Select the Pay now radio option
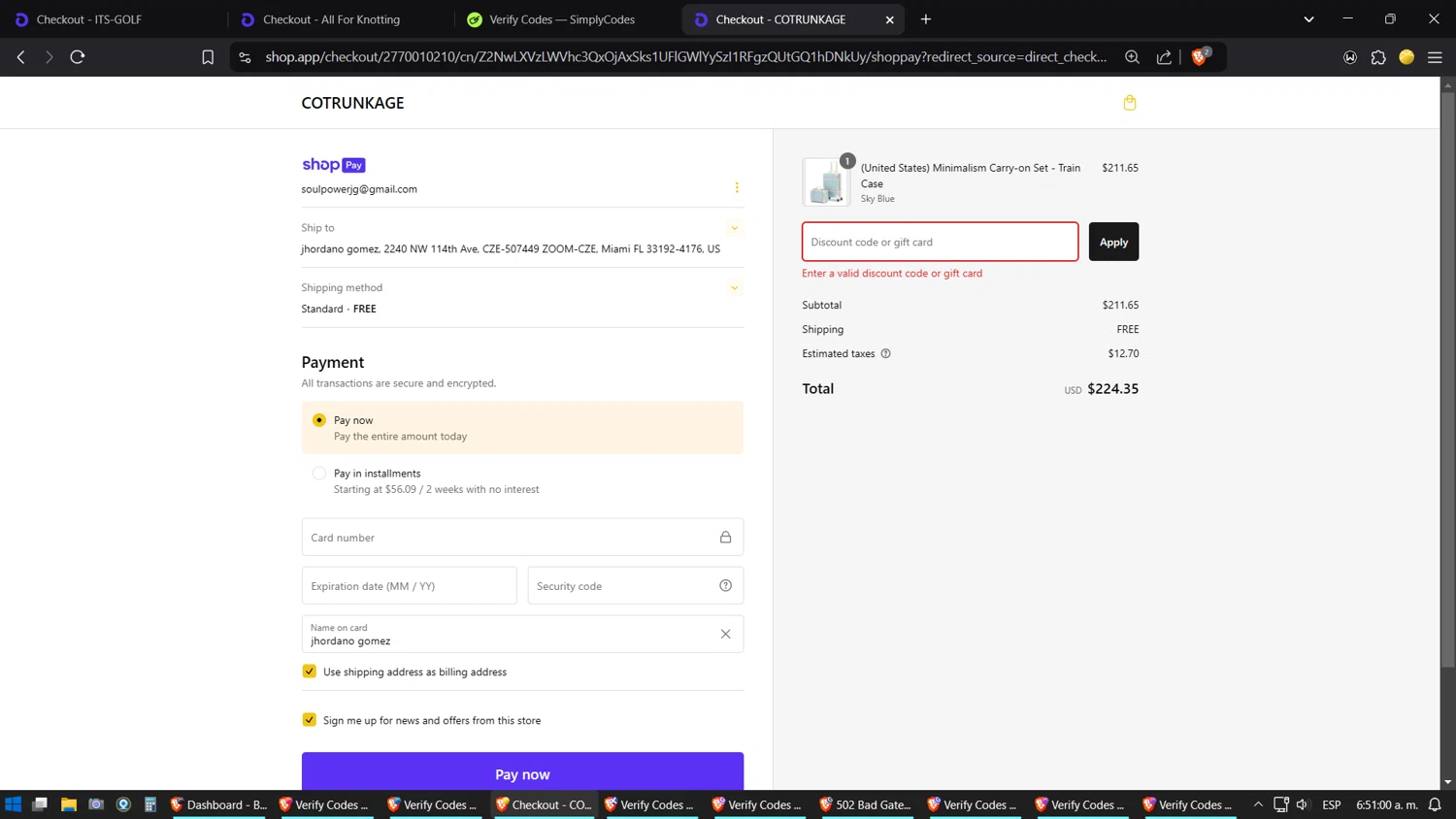This screenshot has height=819, width=1456. (x=319, y=420)
